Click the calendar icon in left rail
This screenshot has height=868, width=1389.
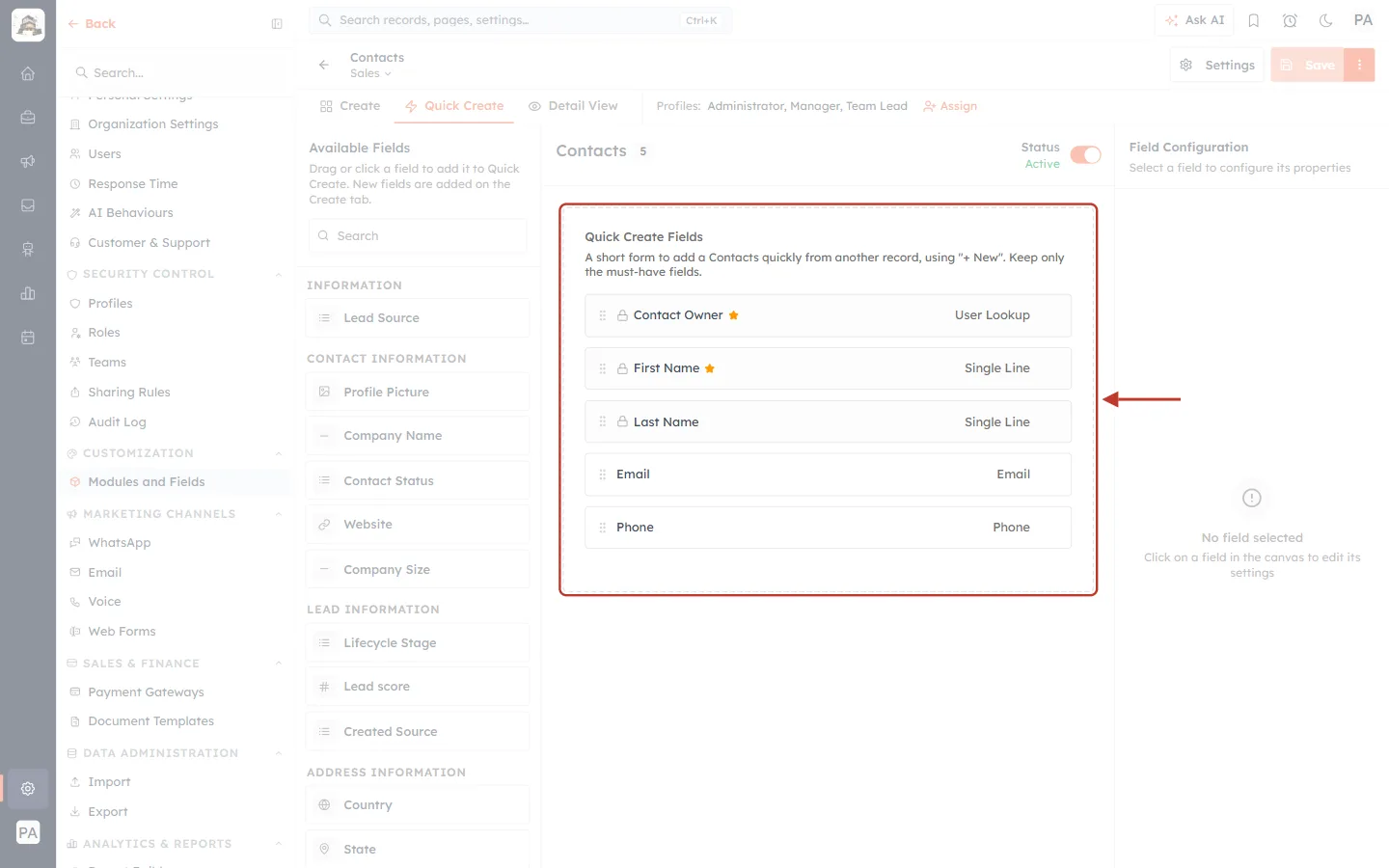(x=28, y=338)
